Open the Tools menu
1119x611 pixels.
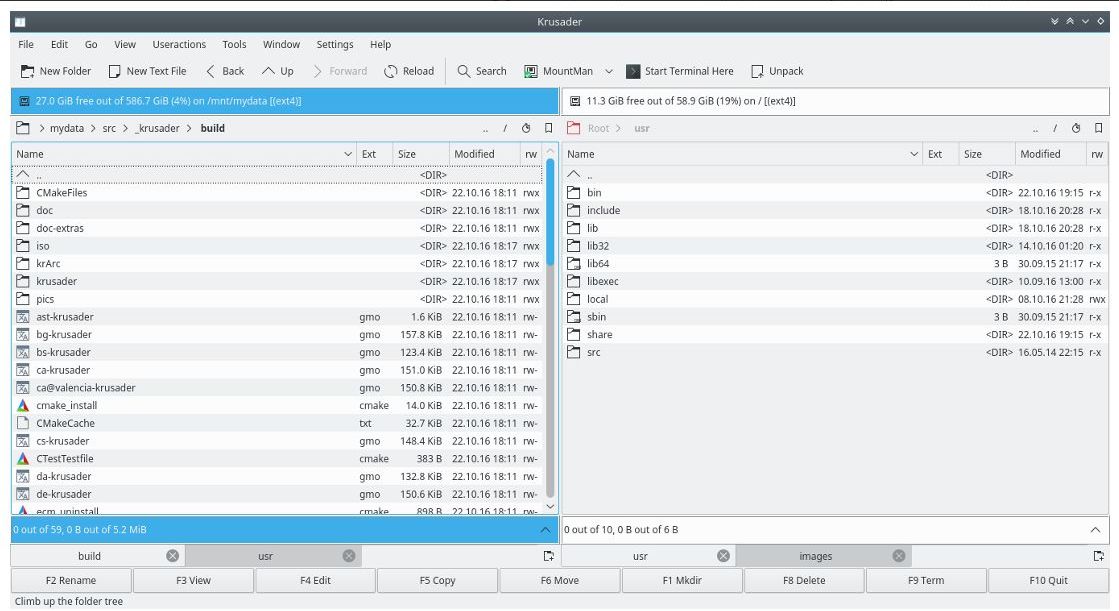point(234,44)
